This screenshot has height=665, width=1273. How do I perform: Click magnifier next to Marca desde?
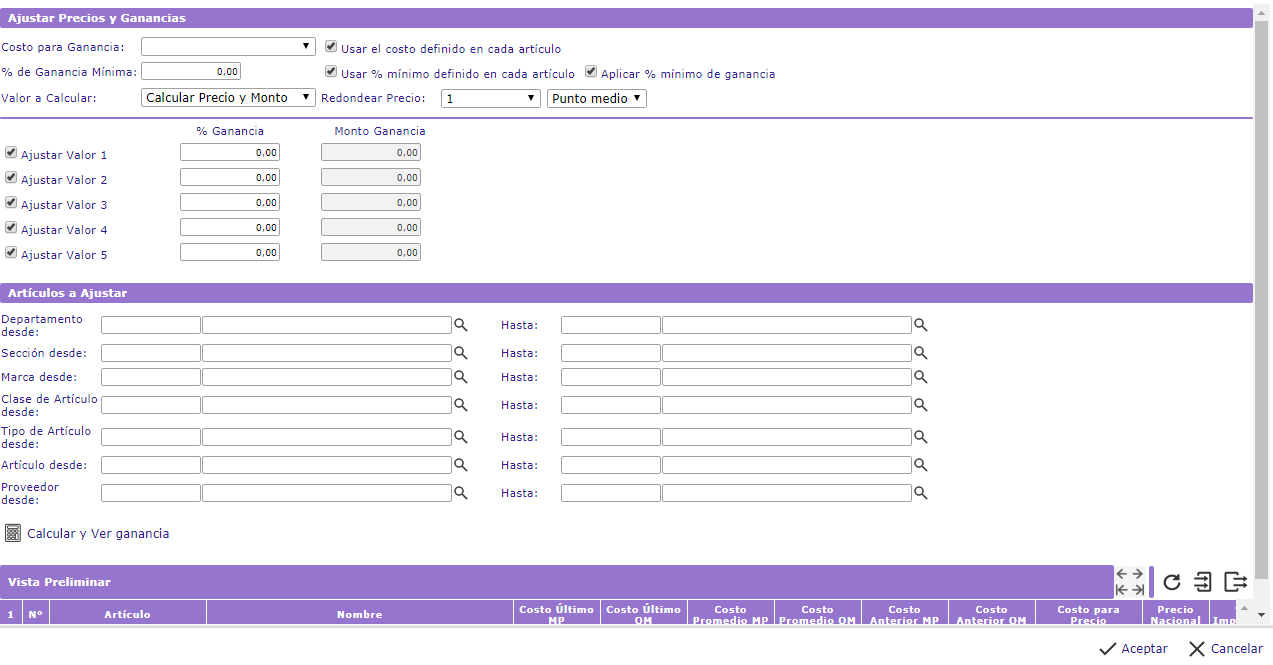[461, 377]
